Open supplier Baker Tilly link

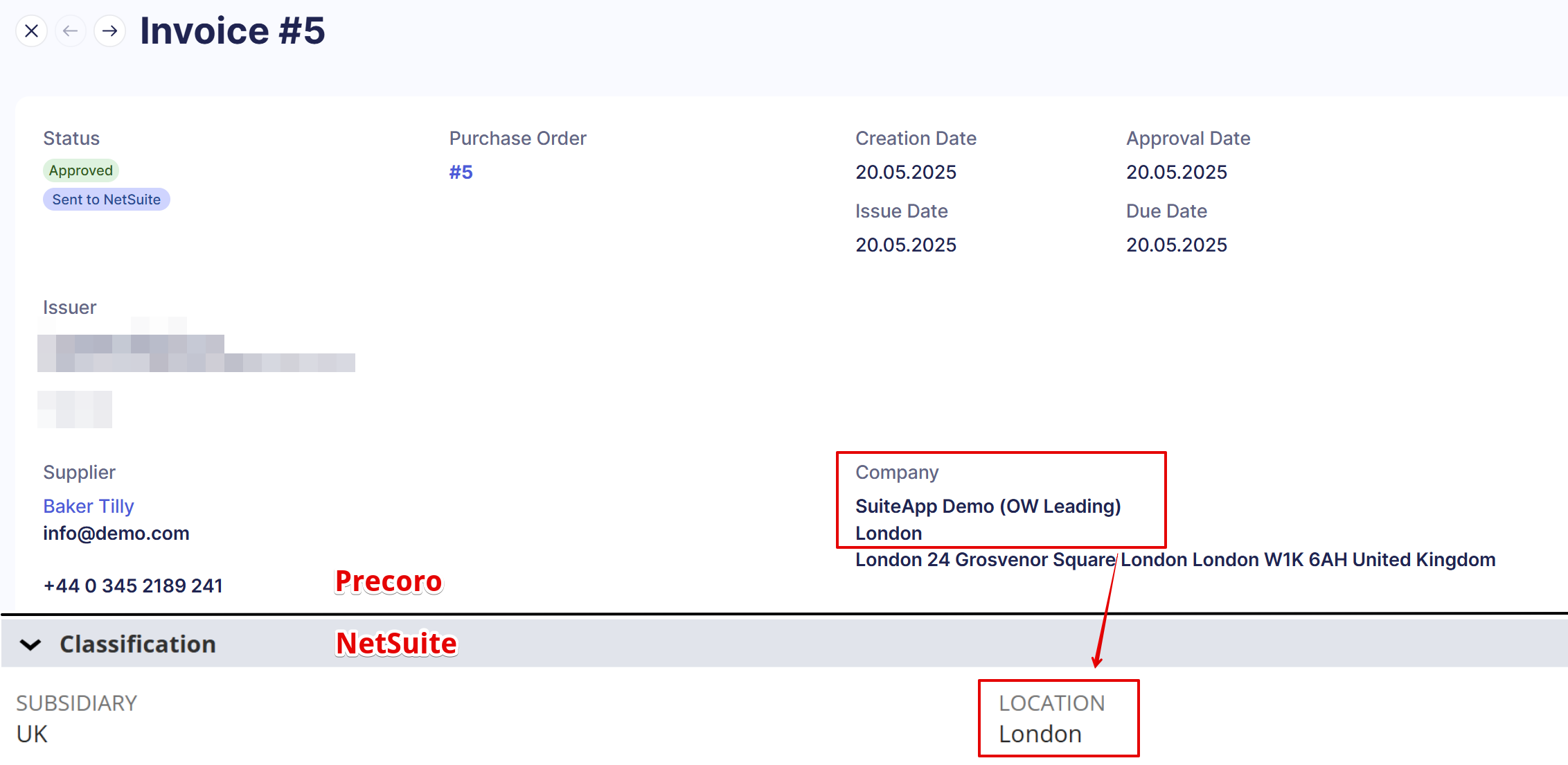point(89,507)
